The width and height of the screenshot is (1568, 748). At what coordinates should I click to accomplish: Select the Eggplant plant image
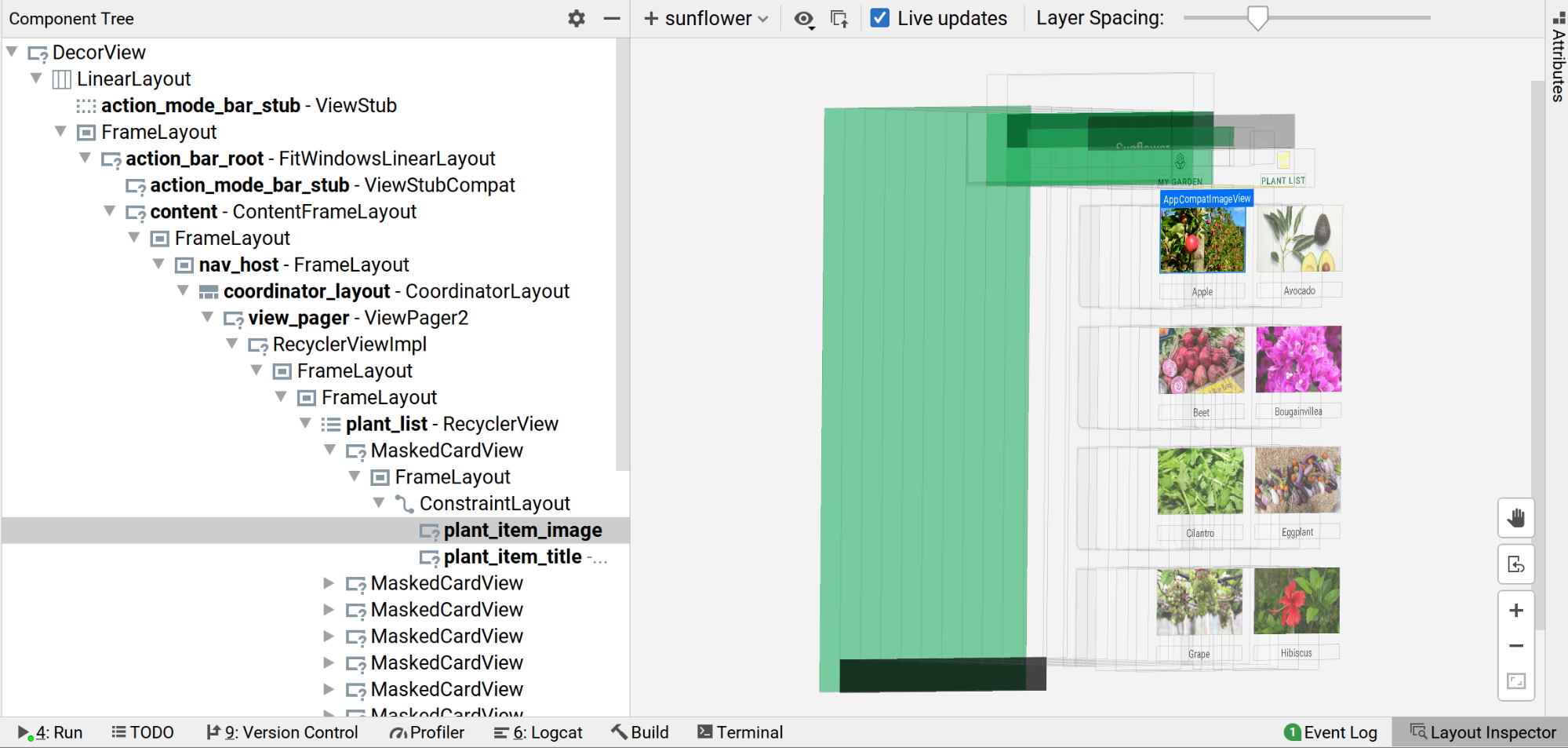1297,480
